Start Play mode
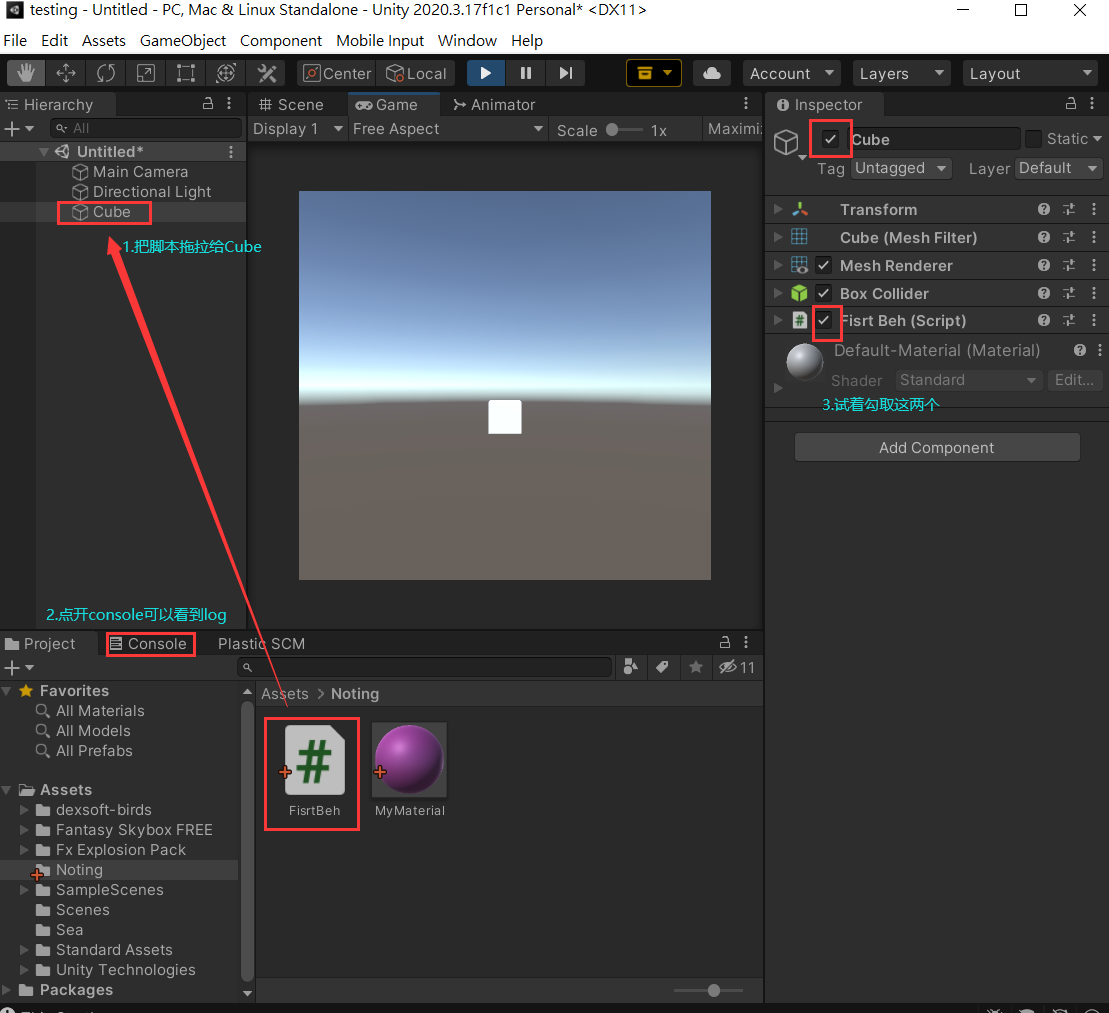 (x=486, y=73)
